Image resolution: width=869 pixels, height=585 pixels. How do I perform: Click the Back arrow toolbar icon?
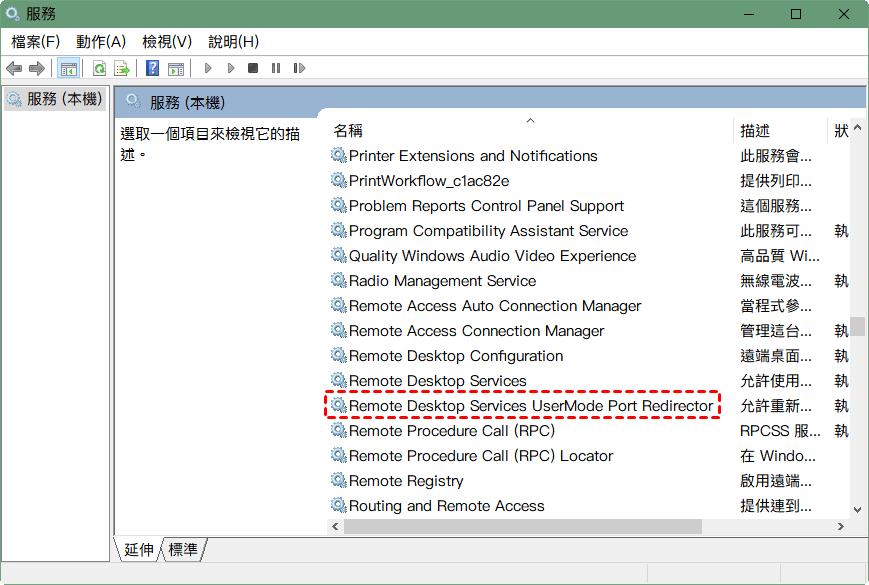click(x=14, y=69)
